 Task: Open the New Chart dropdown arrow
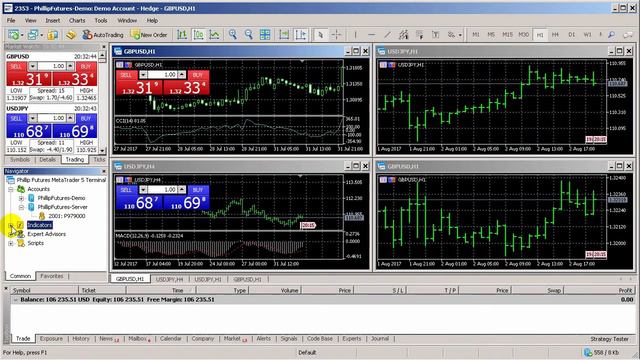[x=22, y=36]
